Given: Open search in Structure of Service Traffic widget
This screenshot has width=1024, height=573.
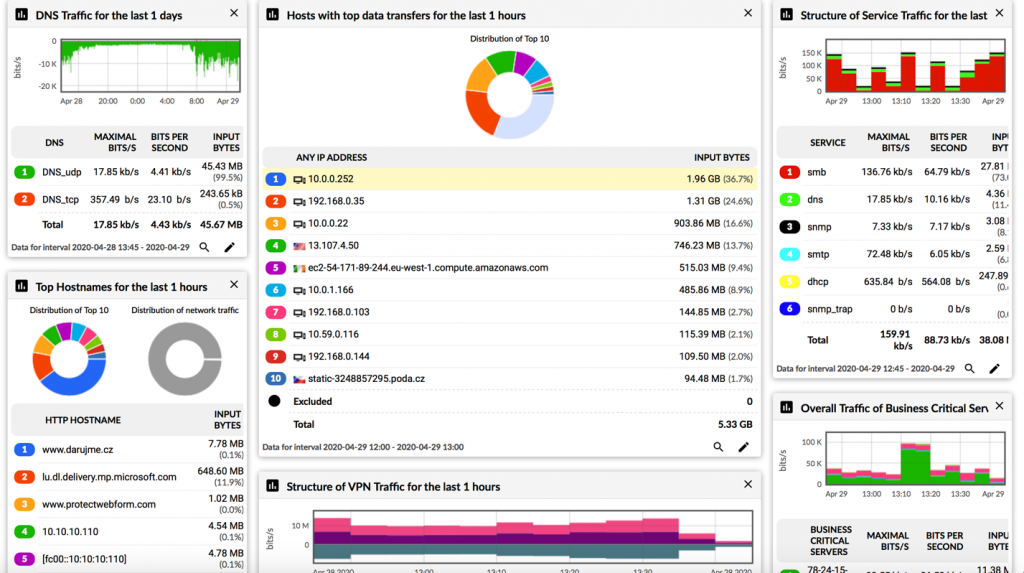Looking at the screenshot, I should point(970,368).
